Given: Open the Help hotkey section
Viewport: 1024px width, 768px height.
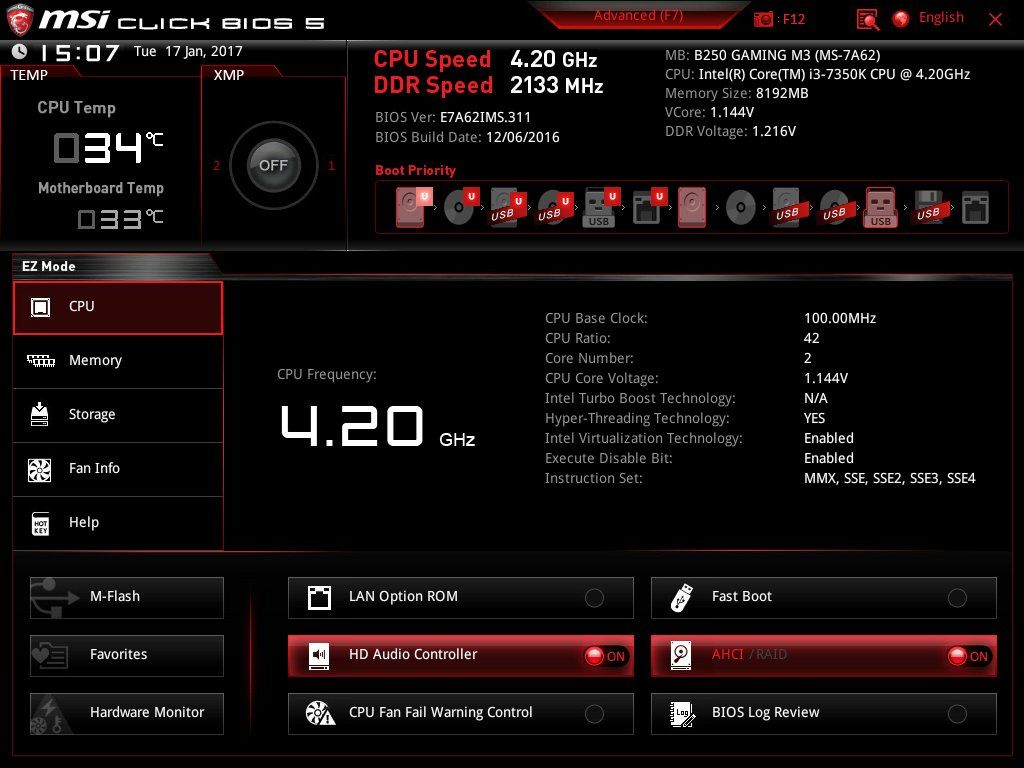Looking at the screenshot, I should click(118, 523).
